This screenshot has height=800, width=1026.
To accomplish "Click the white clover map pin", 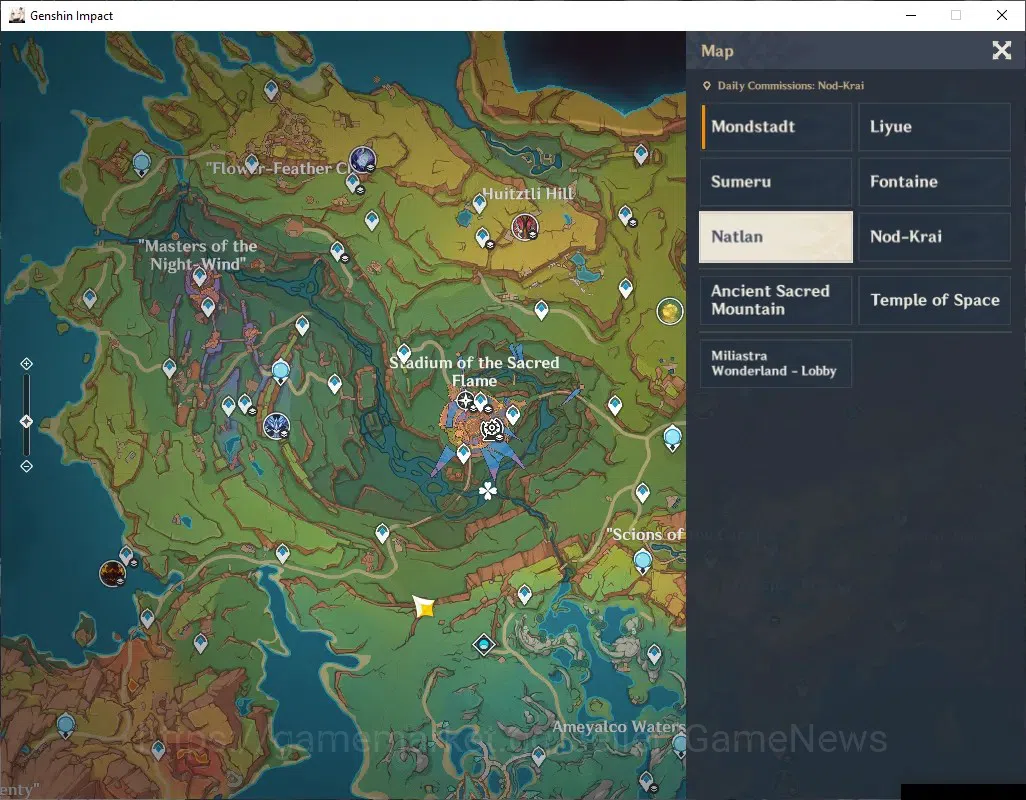I will 487,491.
